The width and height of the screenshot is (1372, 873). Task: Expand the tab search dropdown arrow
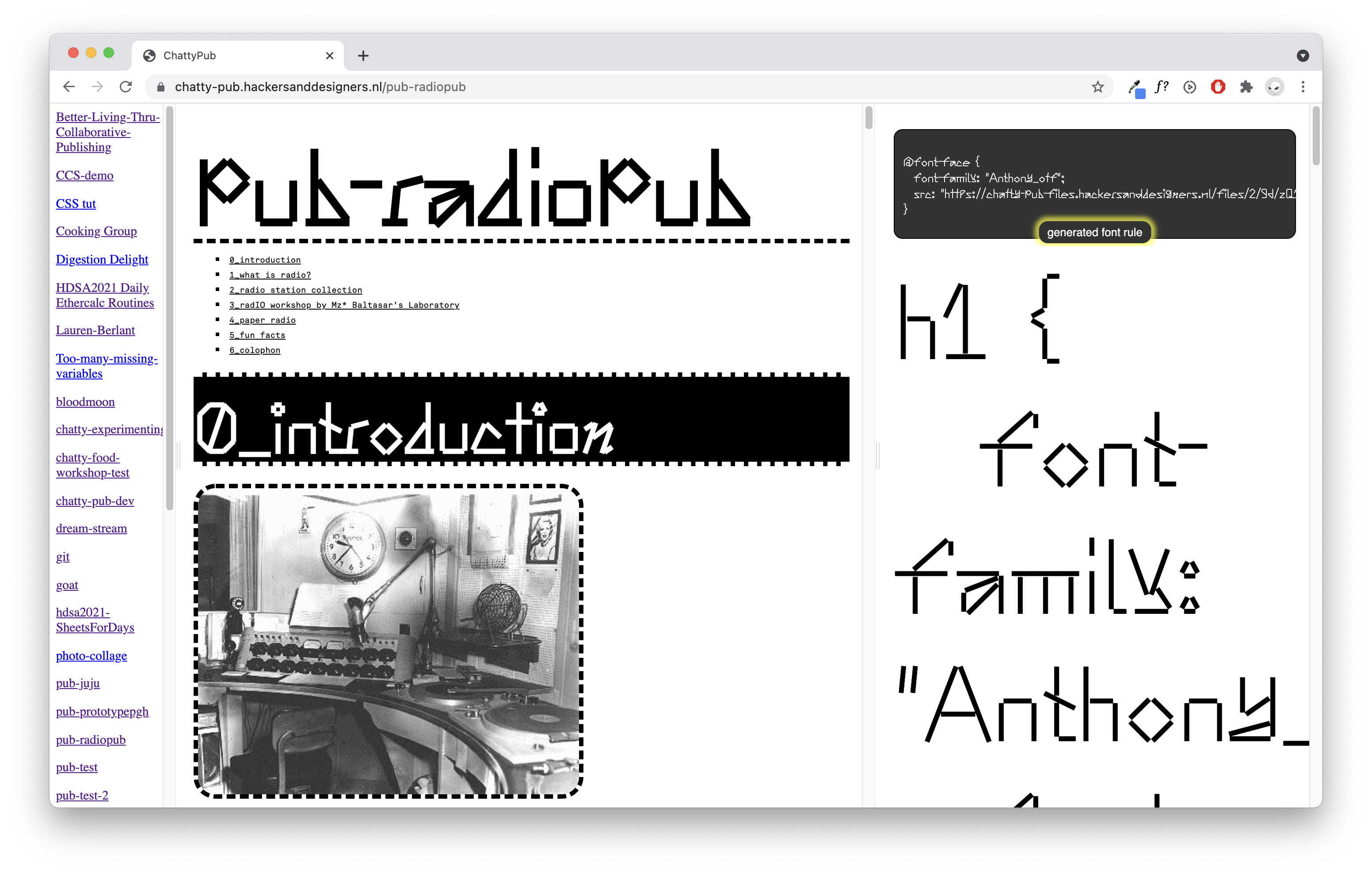[x=1303, y=55]
